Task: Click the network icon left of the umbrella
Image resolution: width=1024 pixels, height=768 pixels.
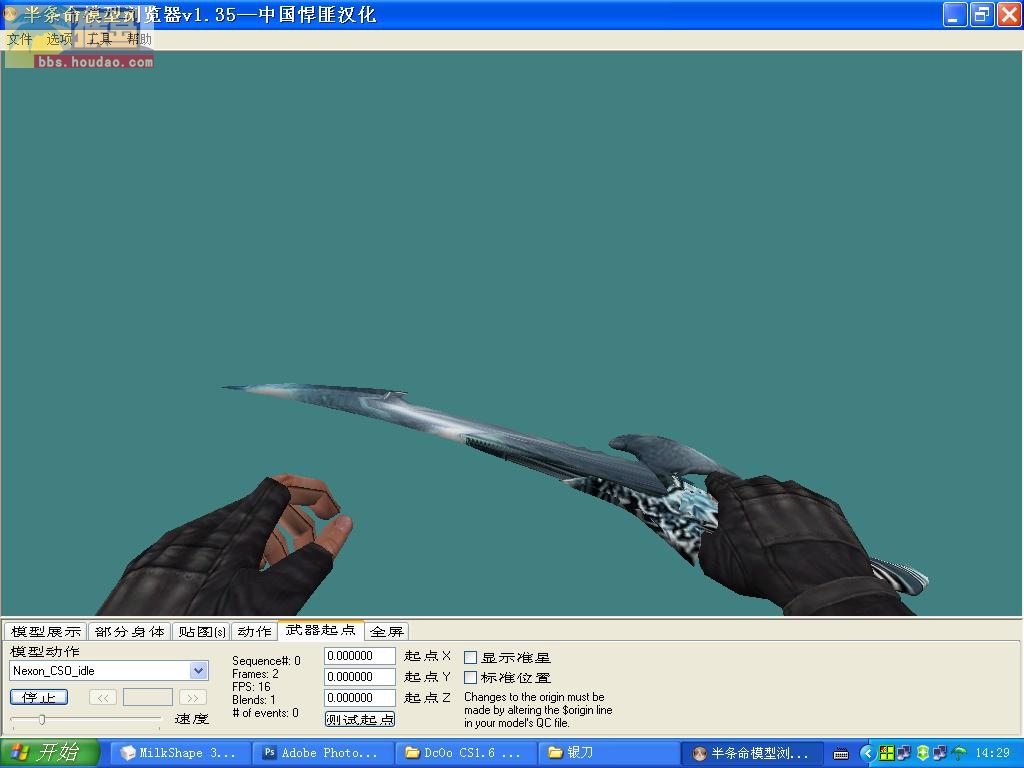Action: coord(940,753)
